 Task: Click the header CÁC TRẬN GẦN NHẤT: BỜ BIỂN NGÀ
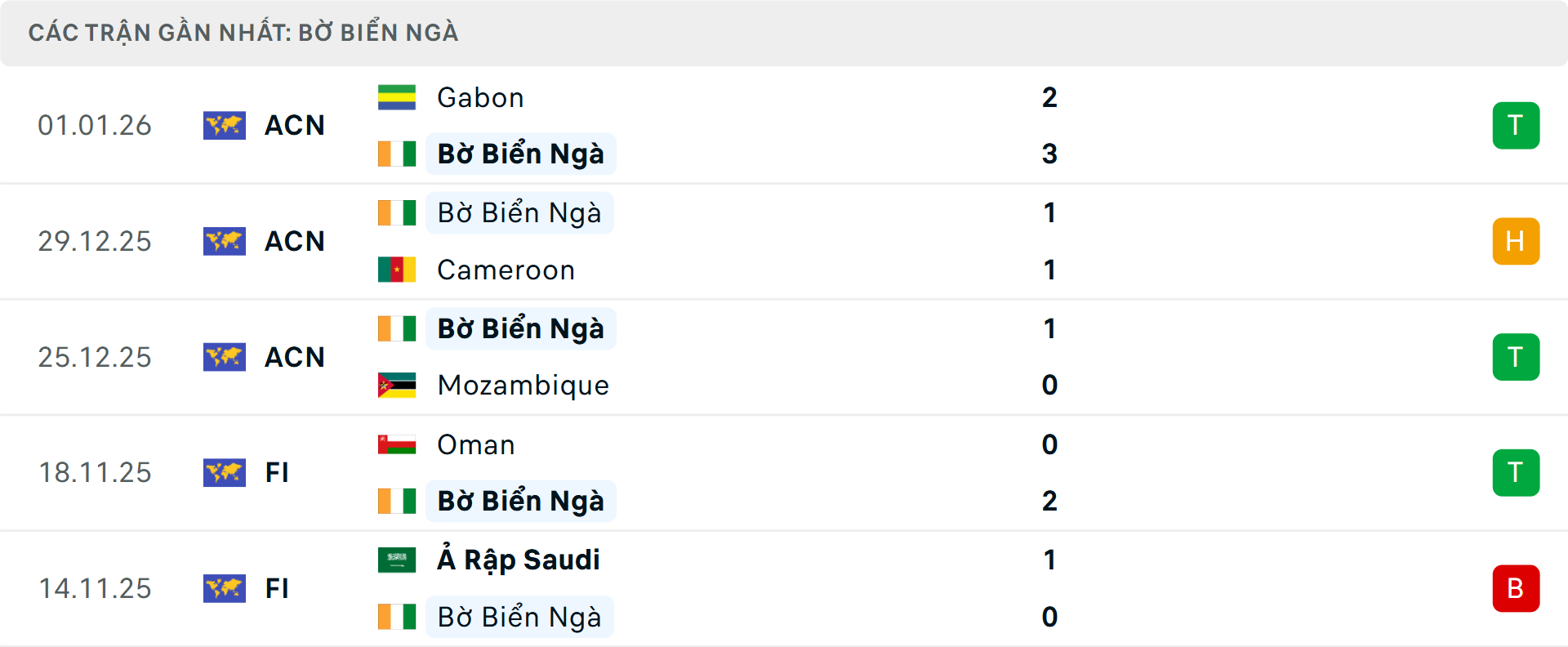[x=245, y=32]
